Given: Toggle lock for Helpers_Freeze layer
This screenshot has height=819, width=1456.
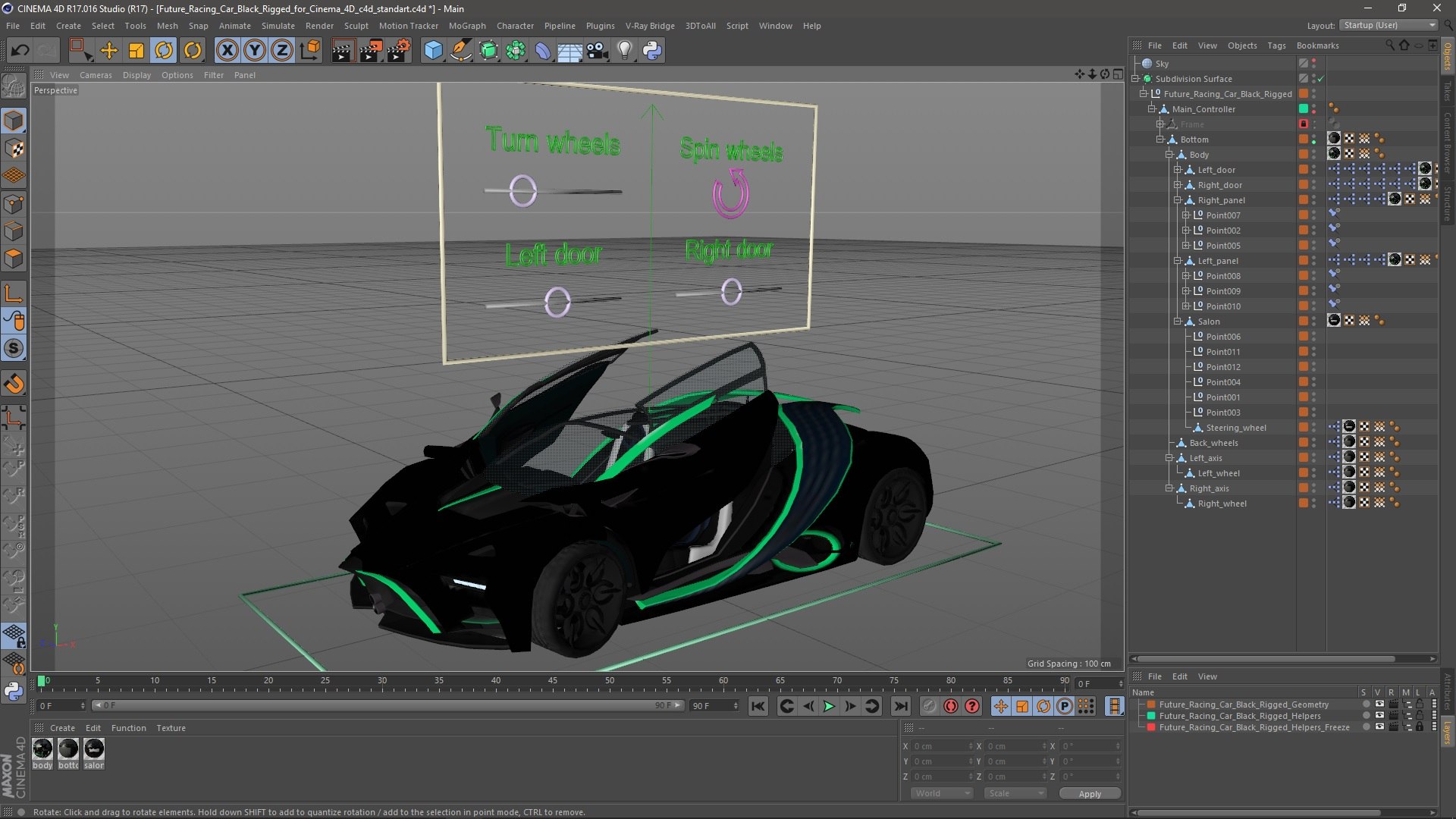Looking at the screenshot, I should (1420, 727).
